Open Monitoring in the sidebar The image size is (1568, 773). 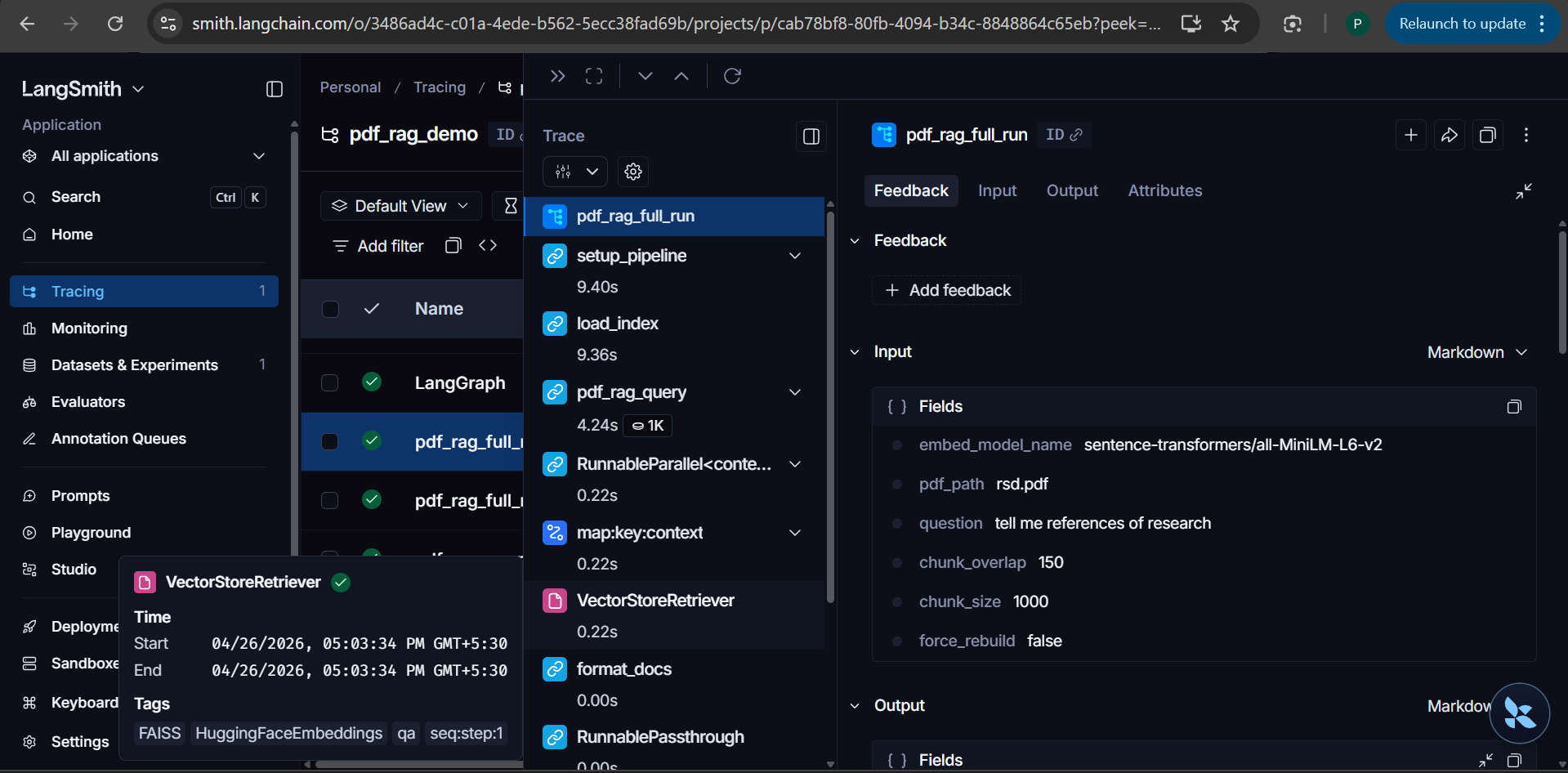(144, 328)
